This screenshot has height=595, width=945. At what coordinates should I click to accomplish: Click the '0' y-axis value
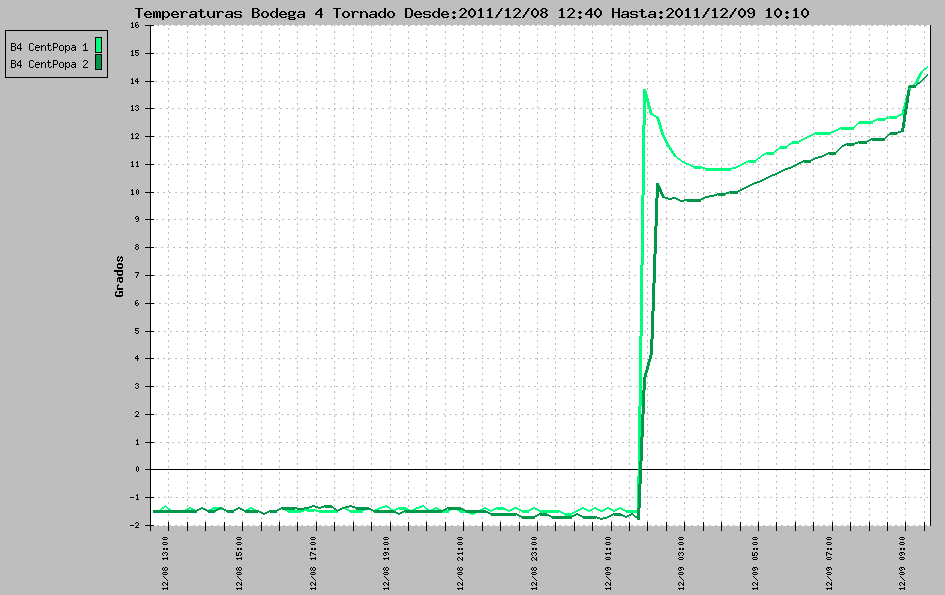tap(137, 470)
